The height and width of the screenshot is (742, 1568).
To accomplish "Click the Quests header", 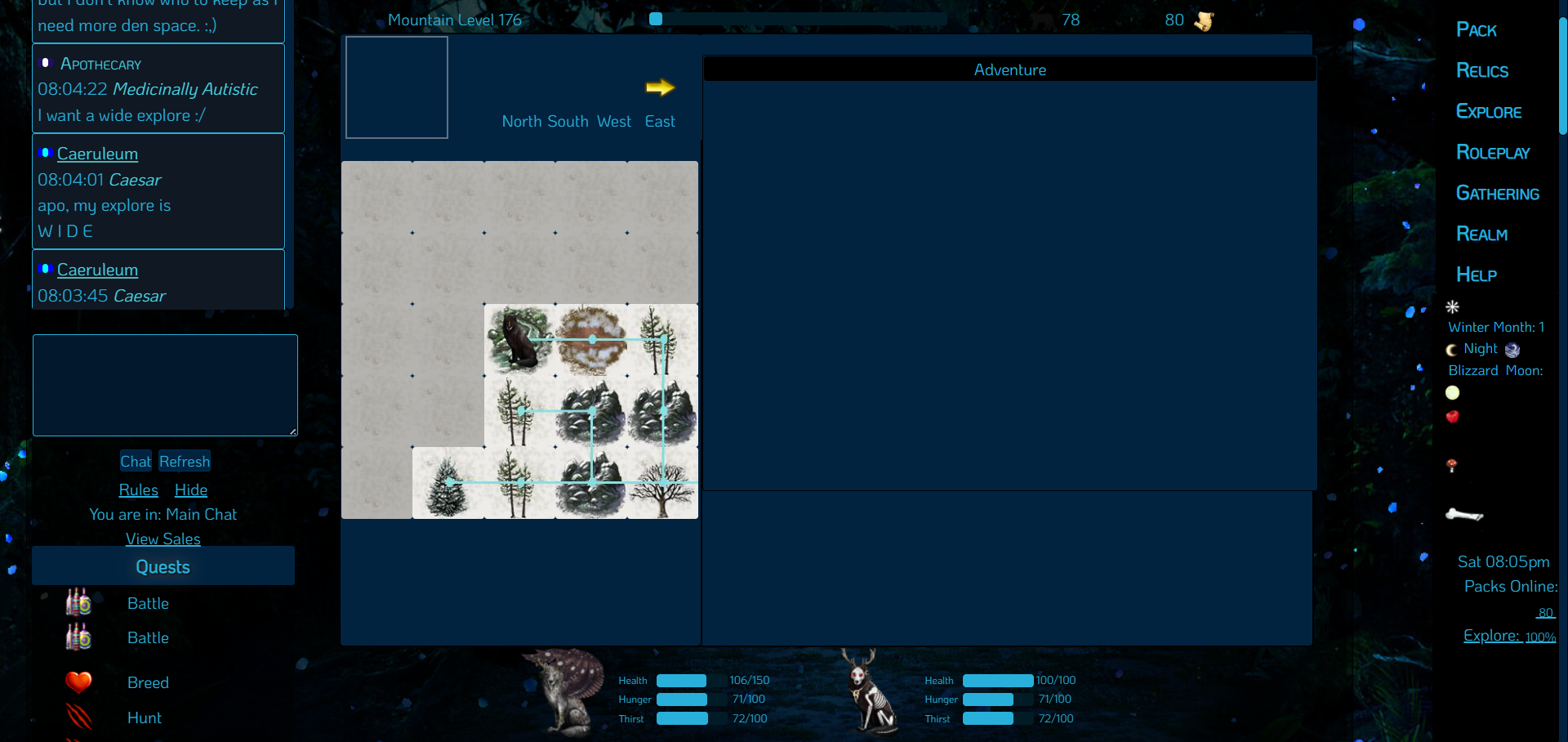I will [163, 566].
